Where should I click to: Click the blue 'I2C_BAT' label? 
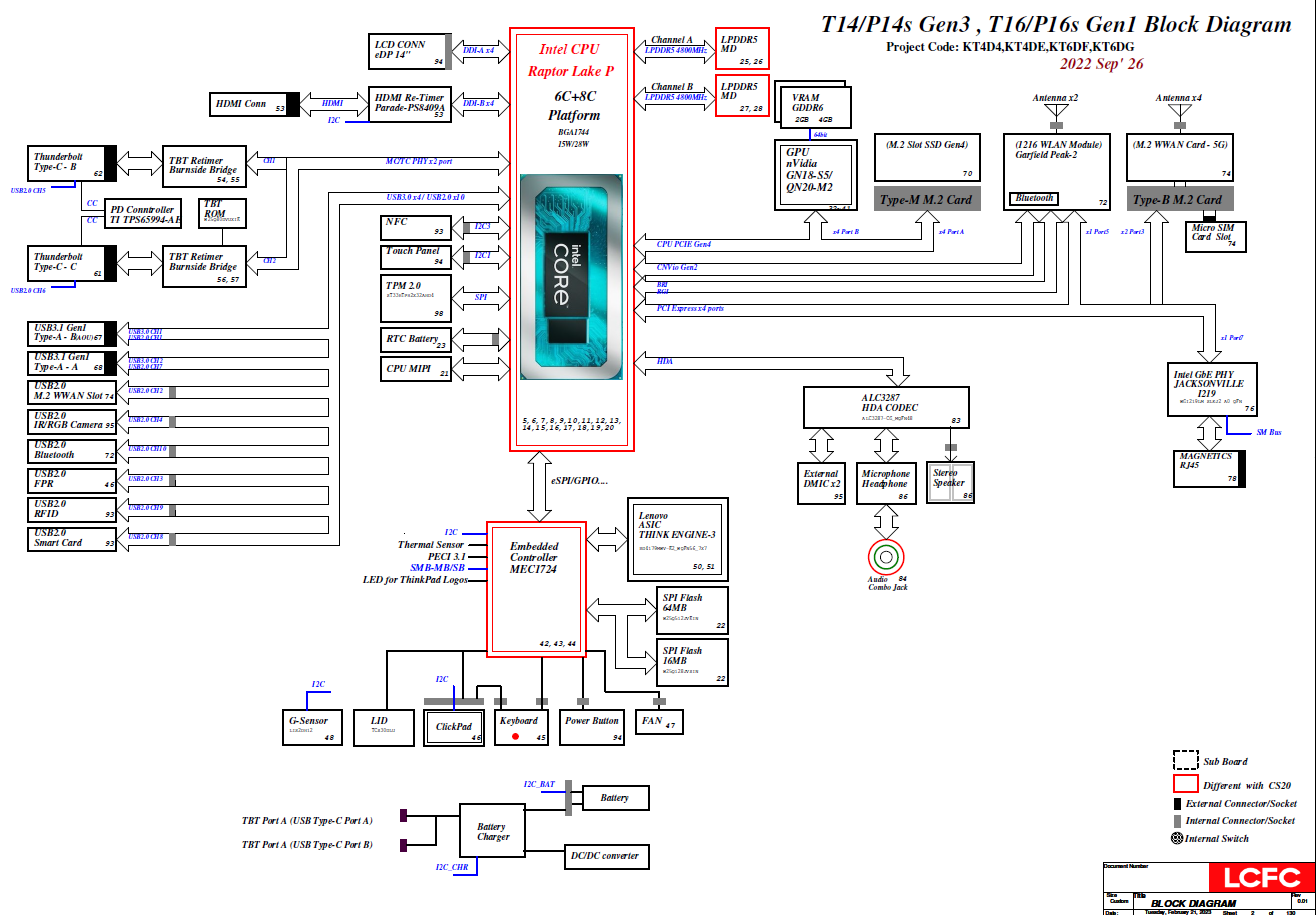click(x=539, y=784)
